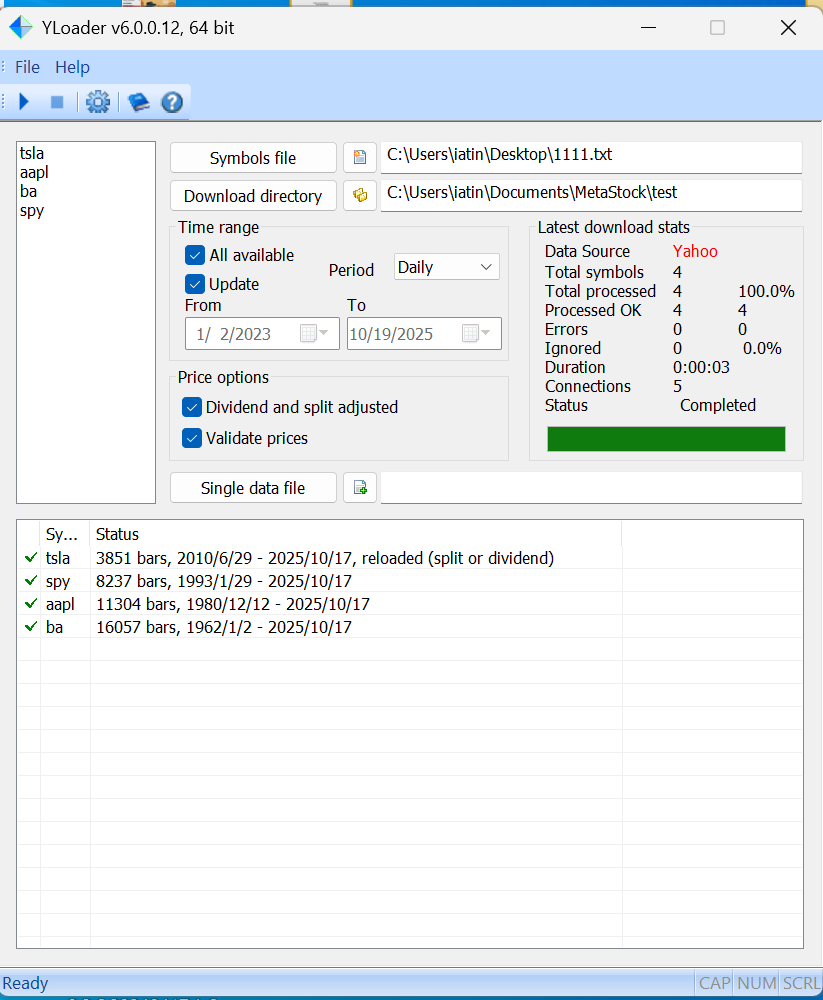Expand the Period dropdown showing Daily
The height and width of the screenshot is (1000, 823).
446,267
